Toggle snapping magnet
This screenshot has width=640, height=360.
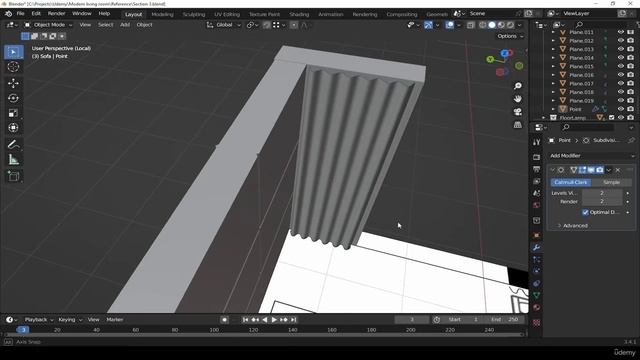click(267, 25)
